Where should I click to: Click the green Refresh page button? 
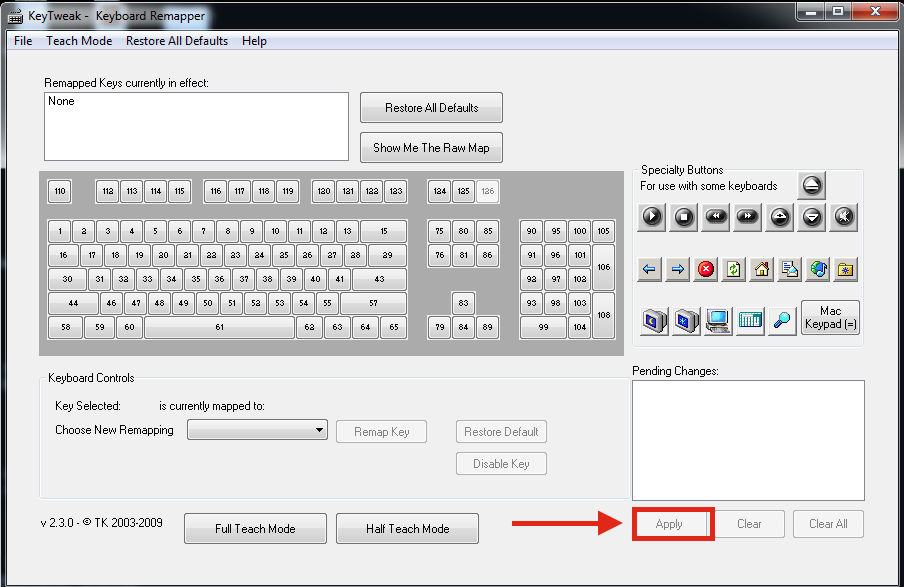coord(733,269)
